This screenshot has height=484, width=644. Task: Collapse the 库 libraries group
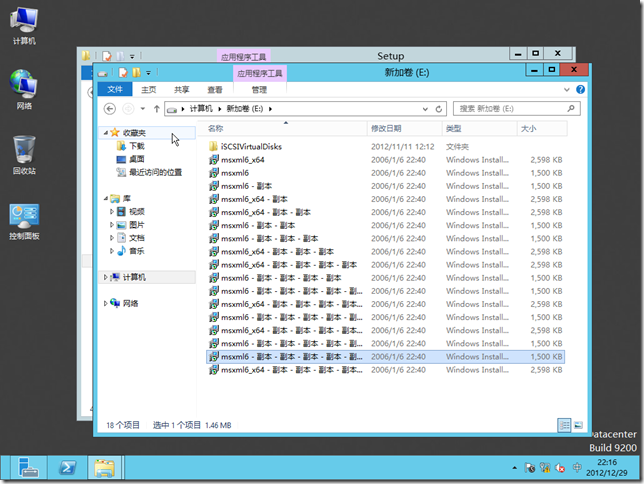point(106,198)
